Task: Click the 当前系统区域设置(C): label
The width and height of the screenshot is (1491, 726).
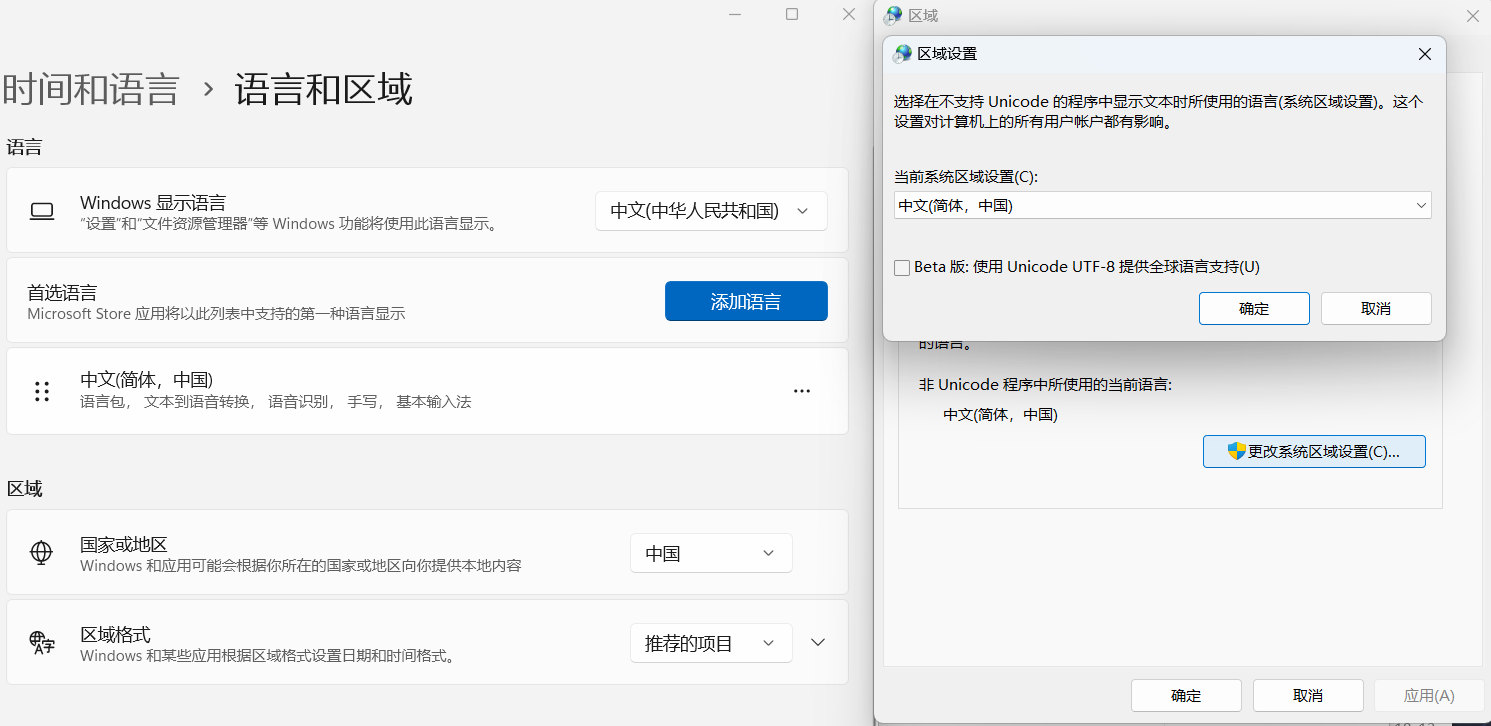Action: (966, 176)
